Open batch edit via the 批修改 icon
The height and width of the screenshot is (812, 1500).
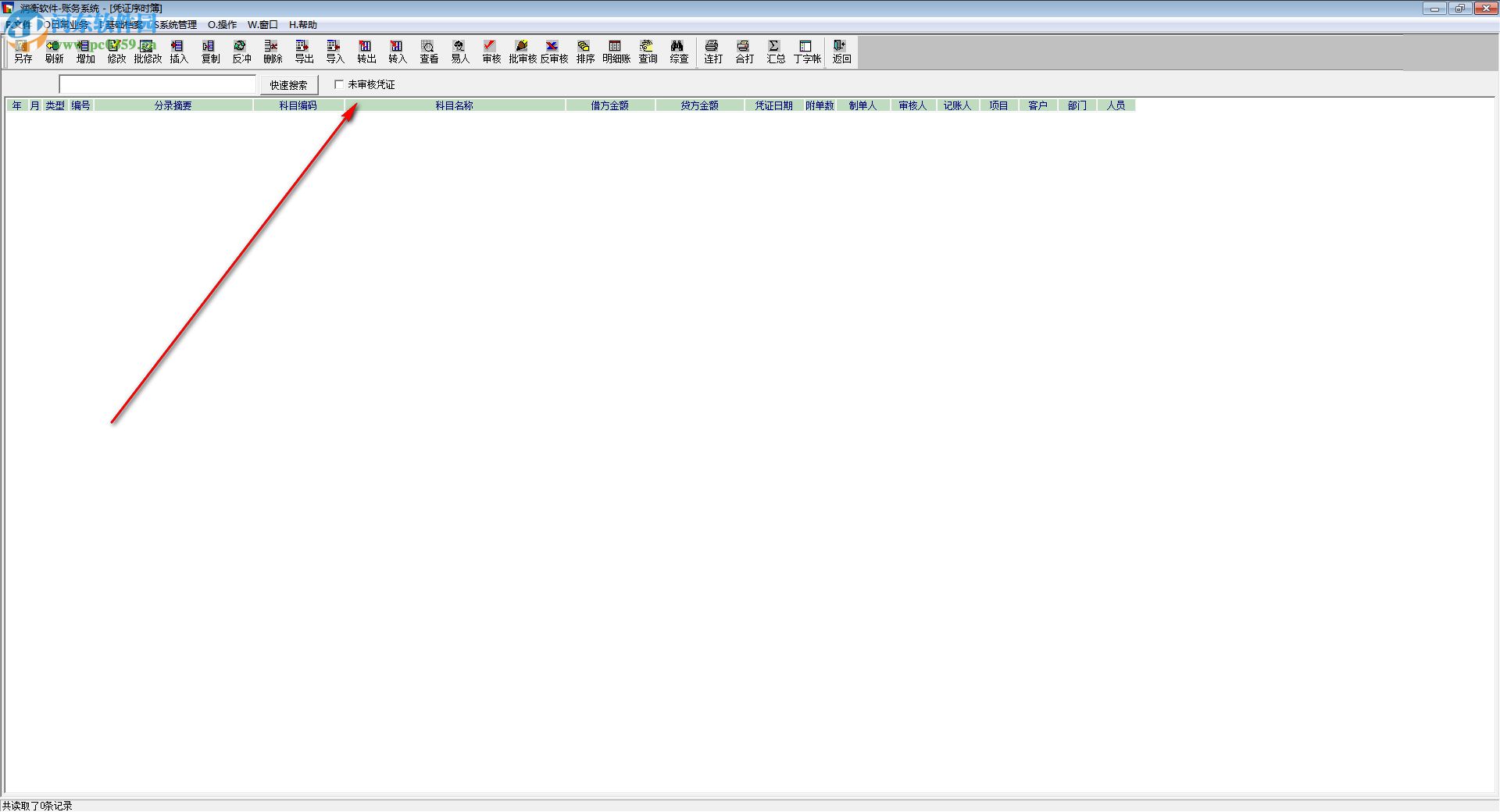pos(148,52)
